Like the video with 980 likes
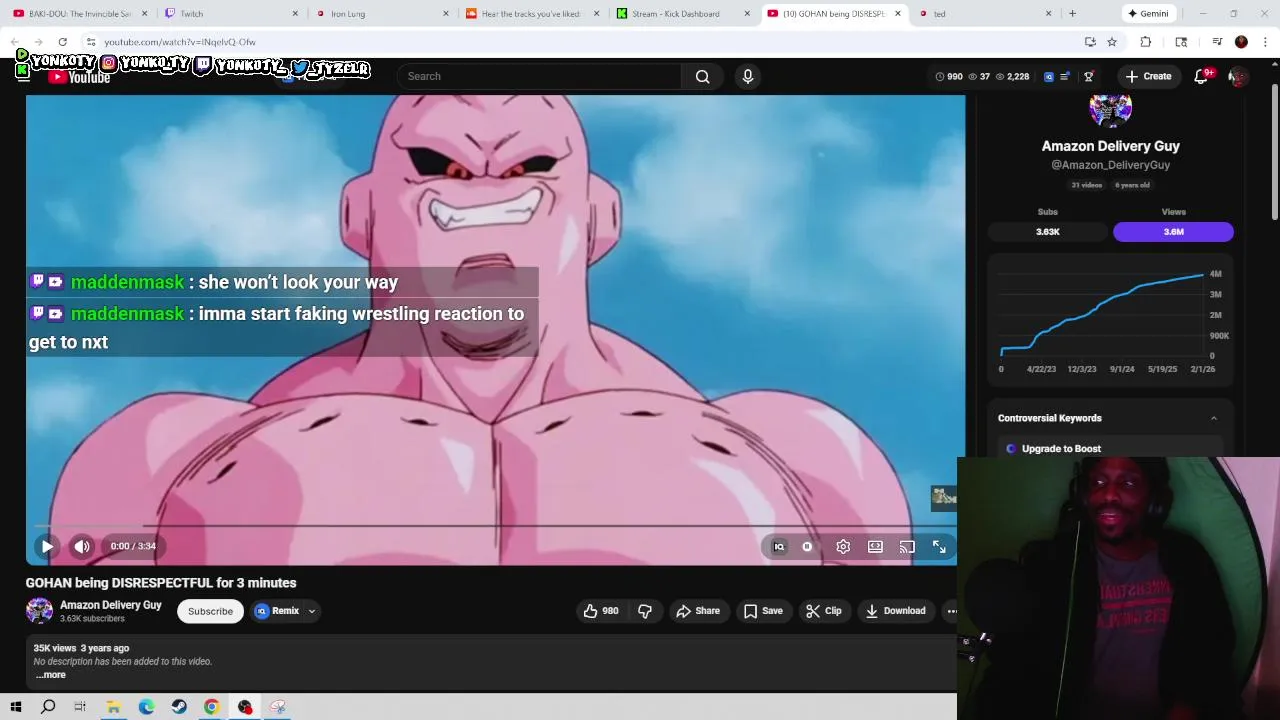 click(x=600, y=611)
